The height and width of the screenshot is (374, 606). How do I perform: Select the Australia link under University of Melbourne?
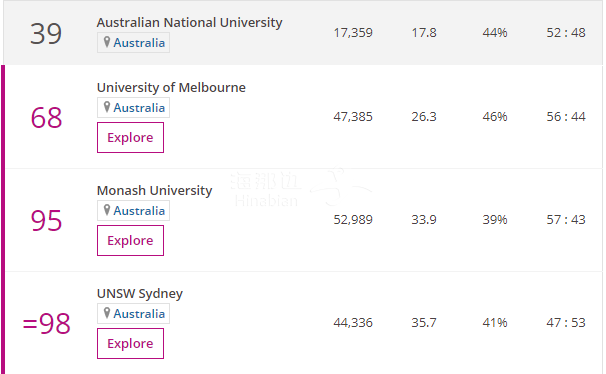click(x=139, y=107)
